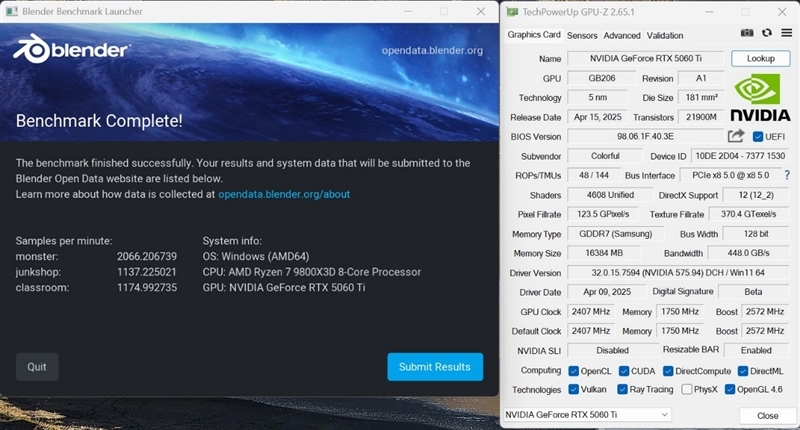Click the Quit button
The image size is (800, 430).
click(x=37, y=367)
